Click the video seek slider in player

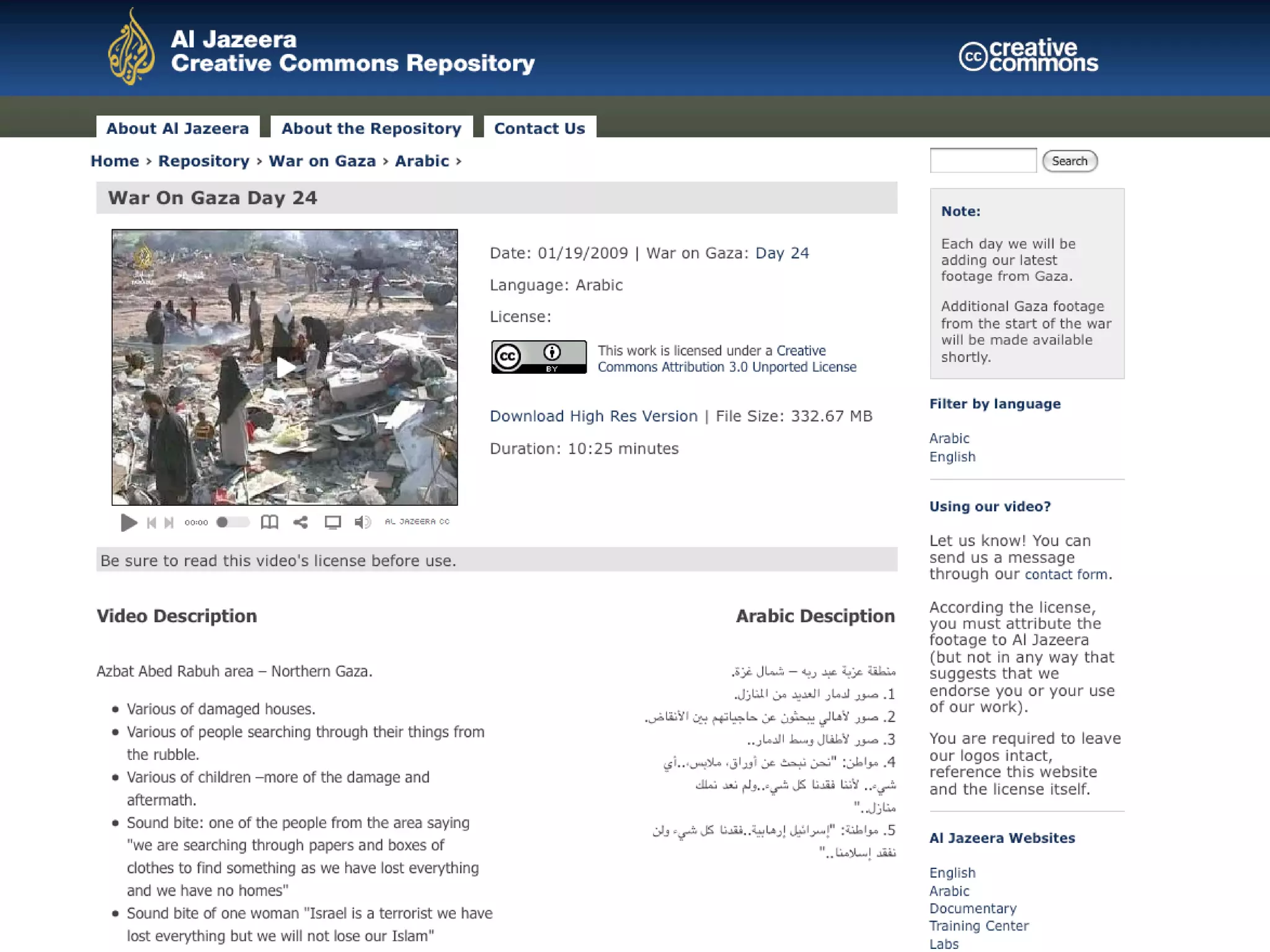tap(233, 522)
